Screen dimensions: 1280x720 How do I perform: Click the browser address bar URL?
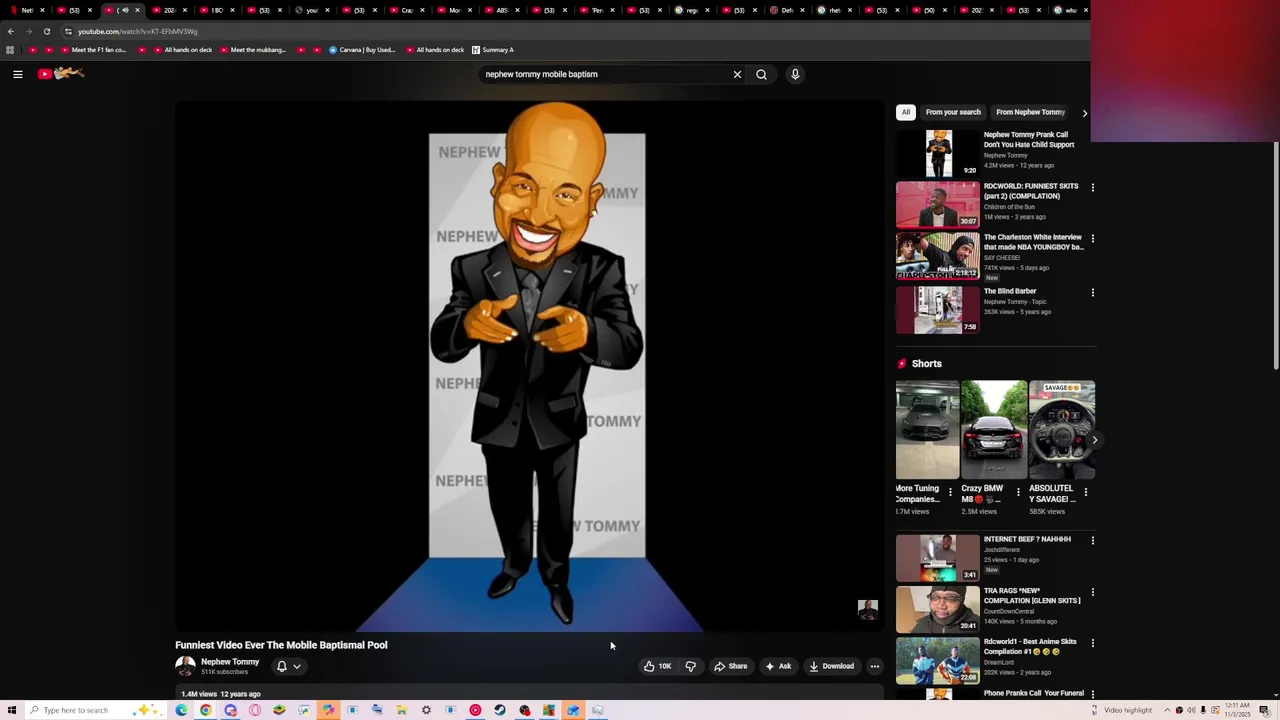coord(138,31)
